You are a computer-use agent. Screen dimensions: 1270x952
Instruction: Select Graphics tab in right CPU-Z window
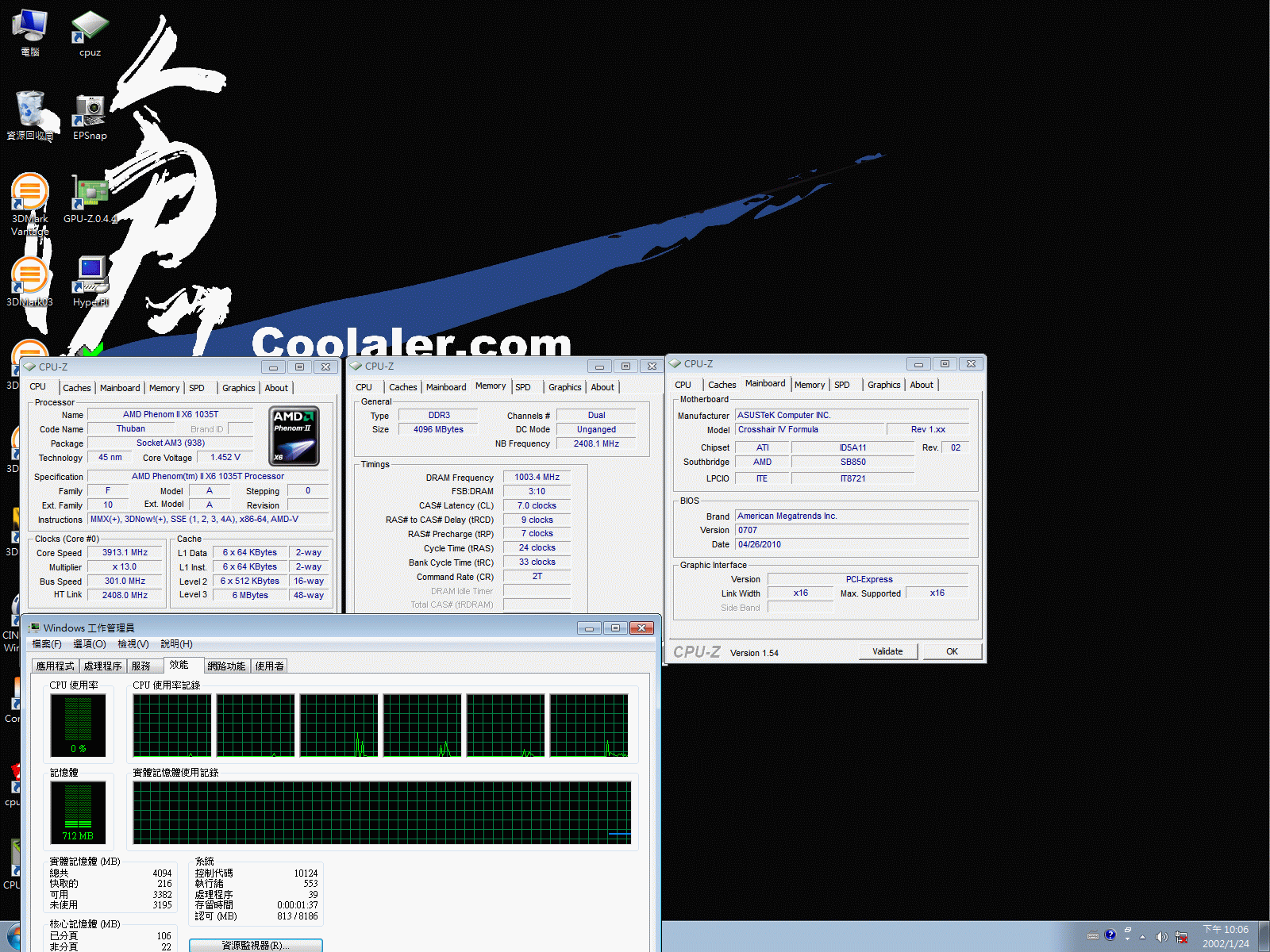pyautogui.click(x=884, y=385)
